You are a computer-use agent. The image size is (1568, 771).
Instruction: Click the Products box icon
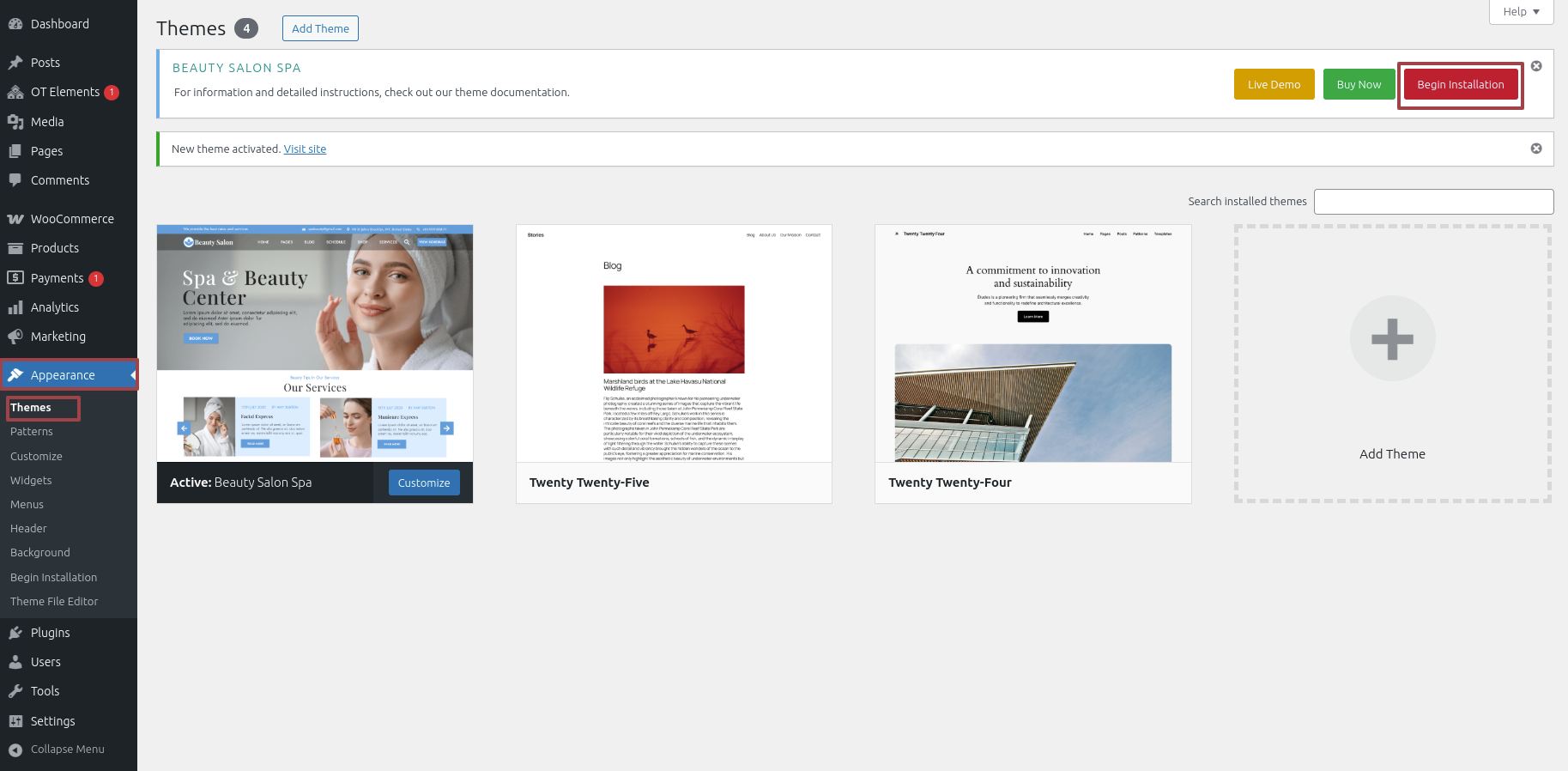pyautogui.click(x=15, y=248)
